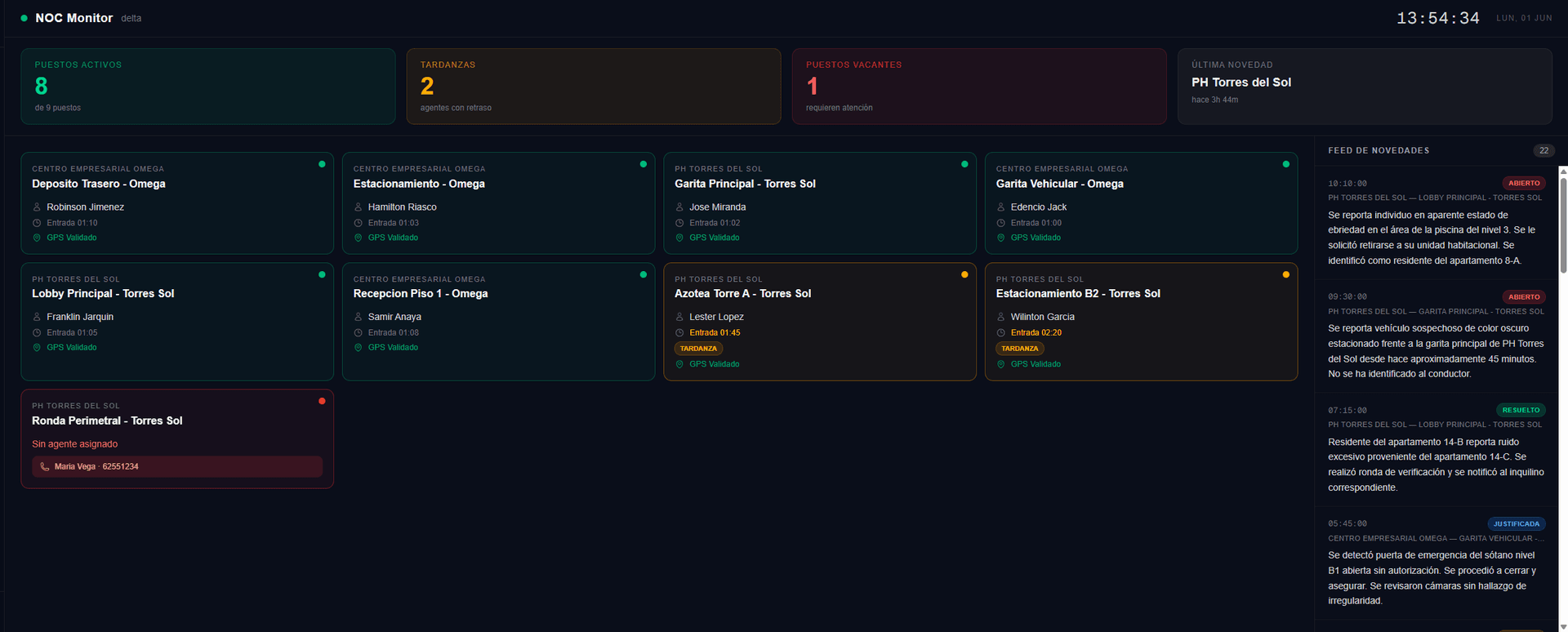The width and height of the screenshot is (1568, 632).
Task: Click the clock icon beside Entrada 01:03
Action: [x=358, y=223]
